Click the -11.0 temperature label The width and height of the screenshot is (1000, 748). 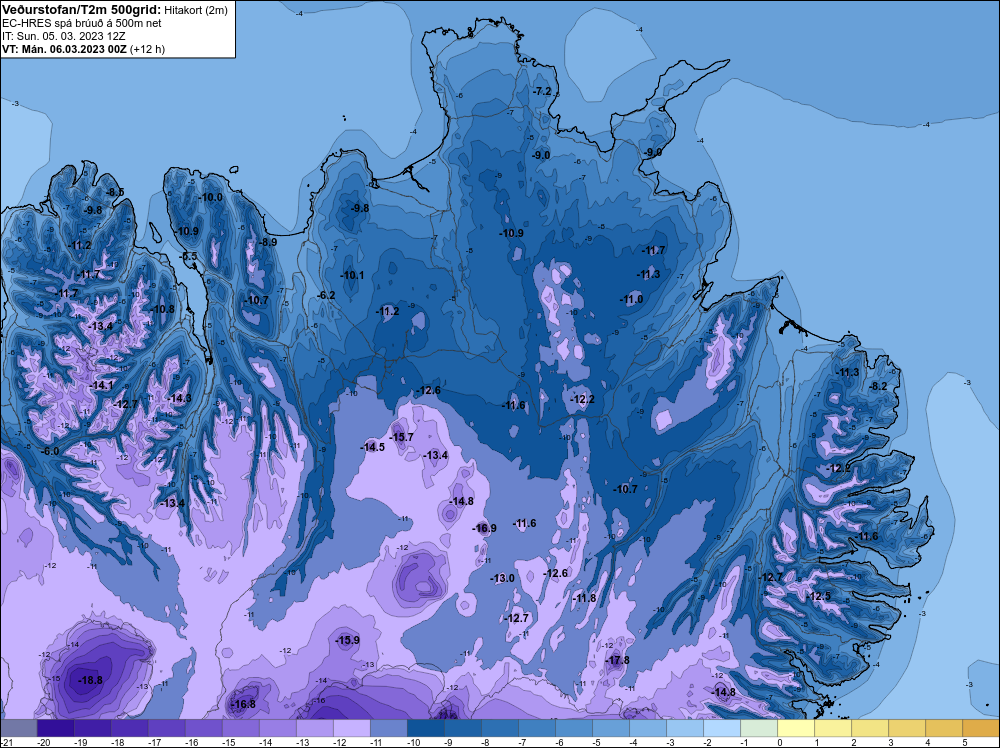(631, 299)
